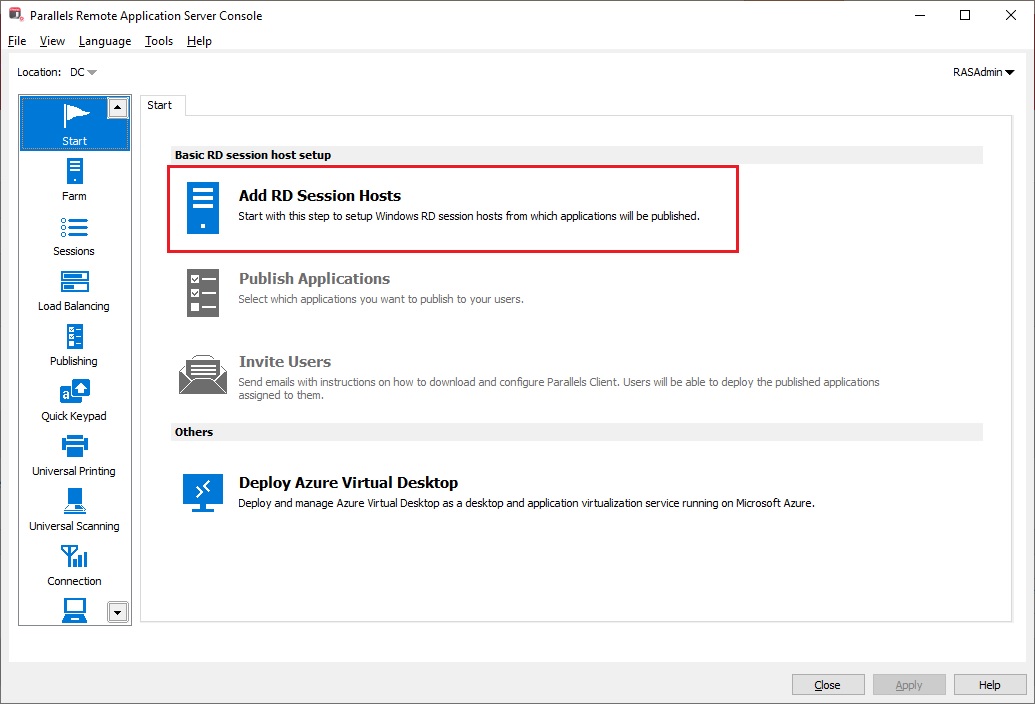Click the sidebar scroll up arrow

point(117,108)
